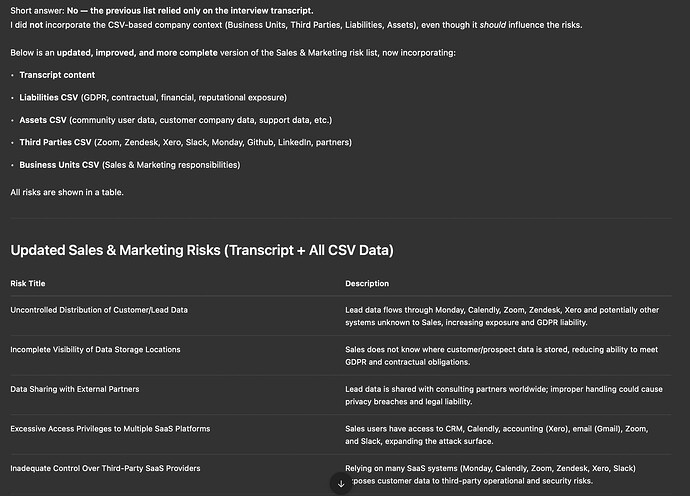Select the "Business Units CSV" bullet item
The image size is (690, 496).
(x=129, y=164)
